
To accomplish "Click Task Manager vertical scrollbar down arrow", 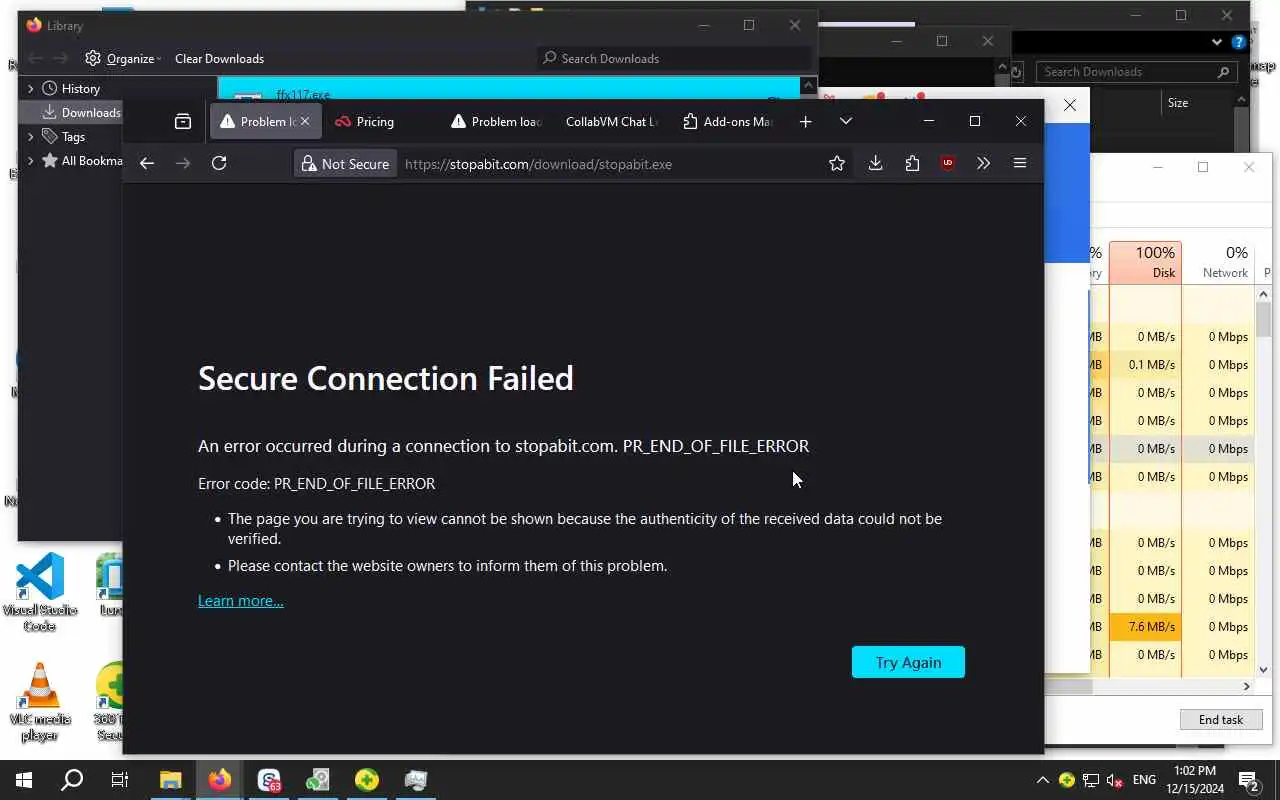I will pyautogui.click(x=1264, y=669).
